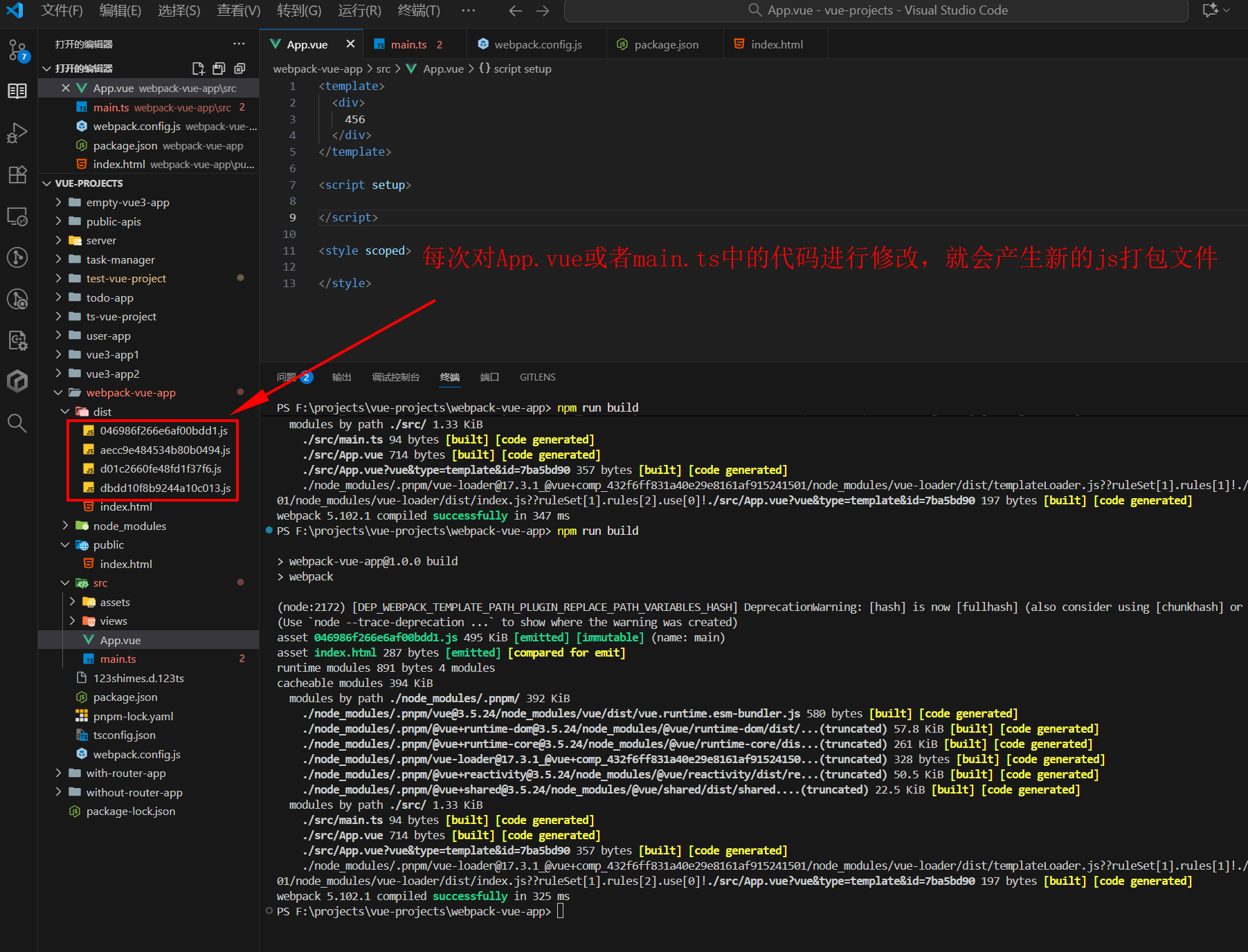
Task: Open the 输出 output panel tab
Action: 341,377
